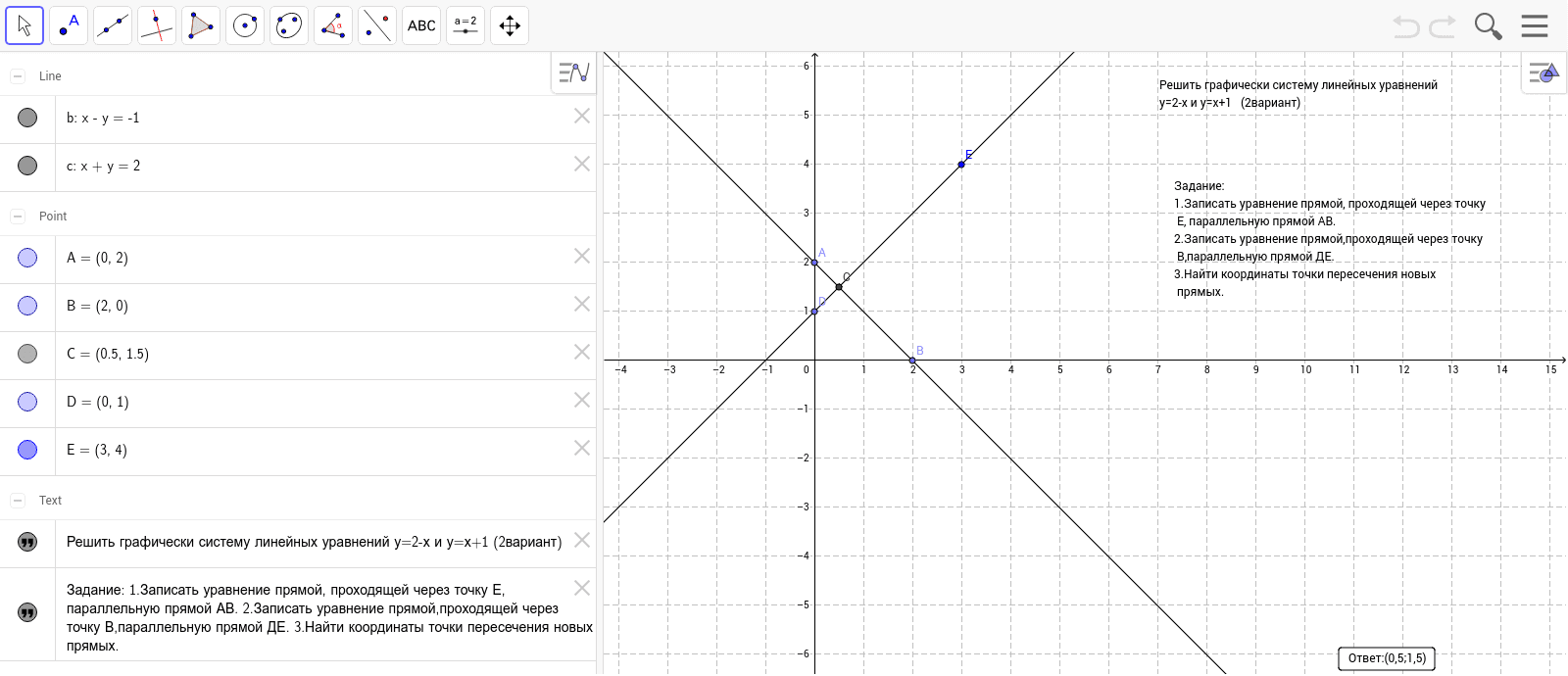Screen dimensions: 1568x676
Task: Collapse the Text group
Action: (18, 501)
